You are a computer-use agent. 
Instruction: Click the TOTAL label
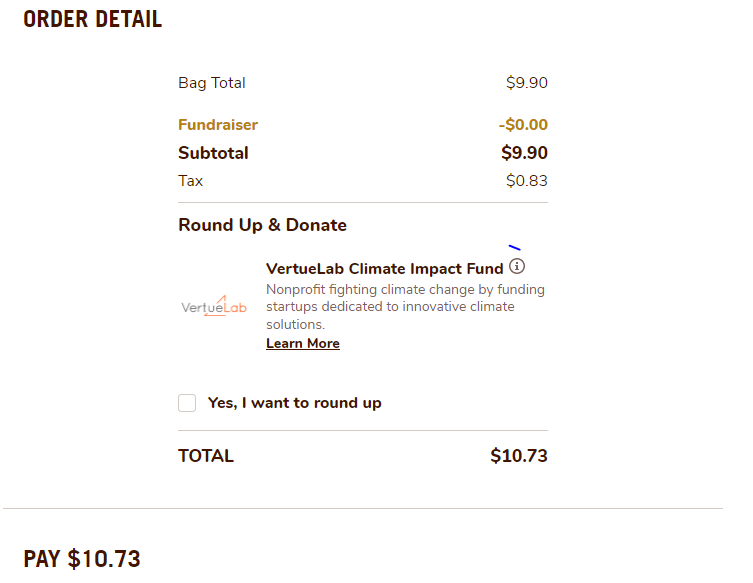pos(205,456)
